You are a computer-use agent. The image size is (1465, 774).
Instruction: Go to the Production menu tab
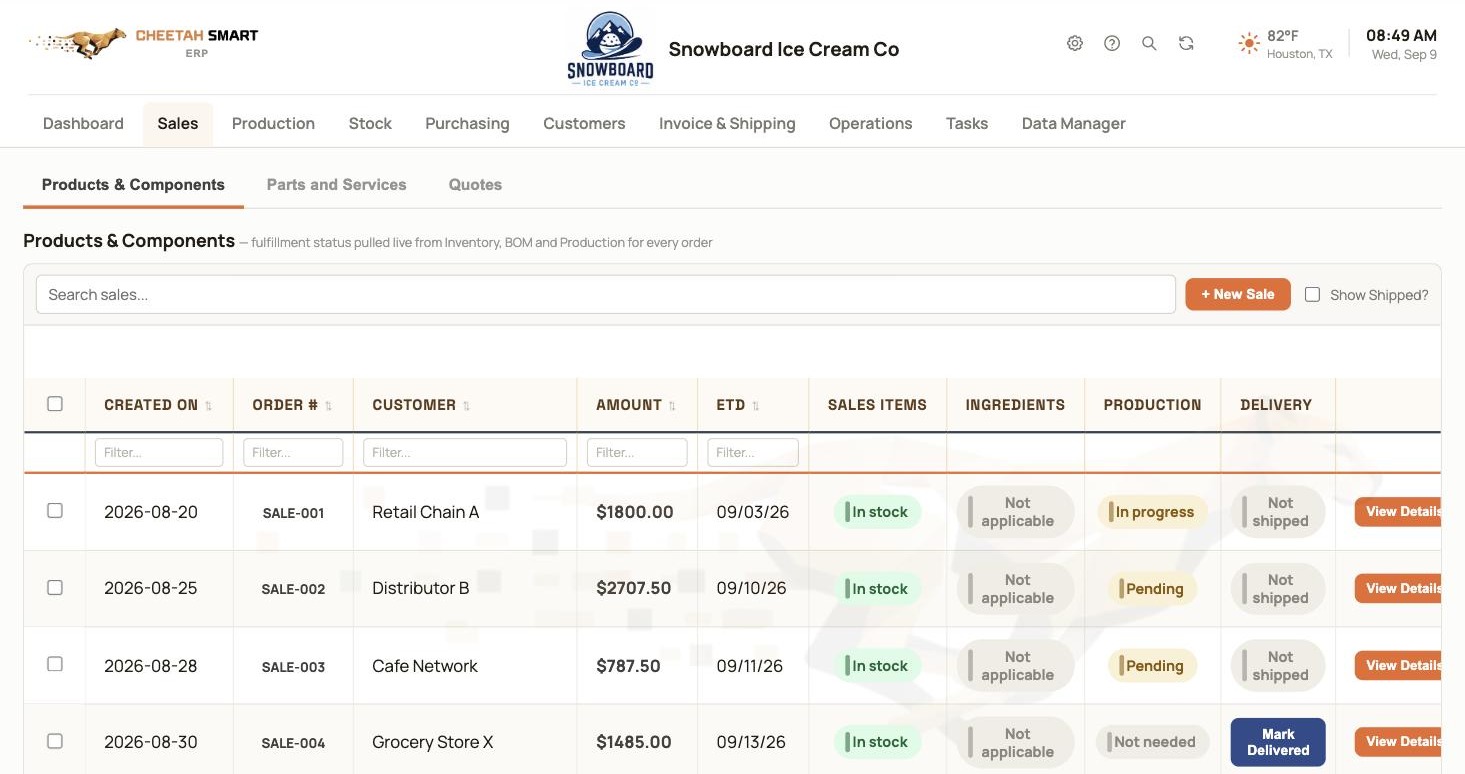click(x=273, y=123)
